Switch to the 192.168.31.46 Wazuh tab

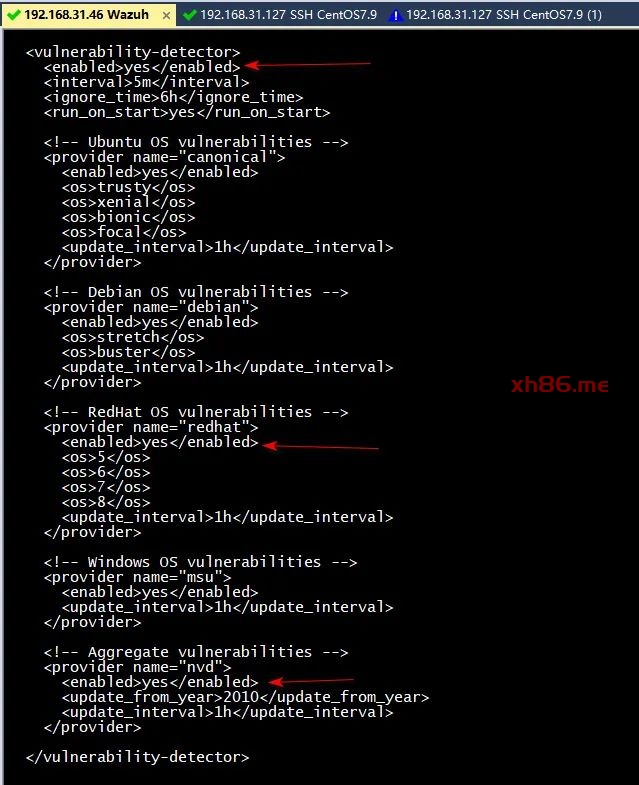[87, 15]
